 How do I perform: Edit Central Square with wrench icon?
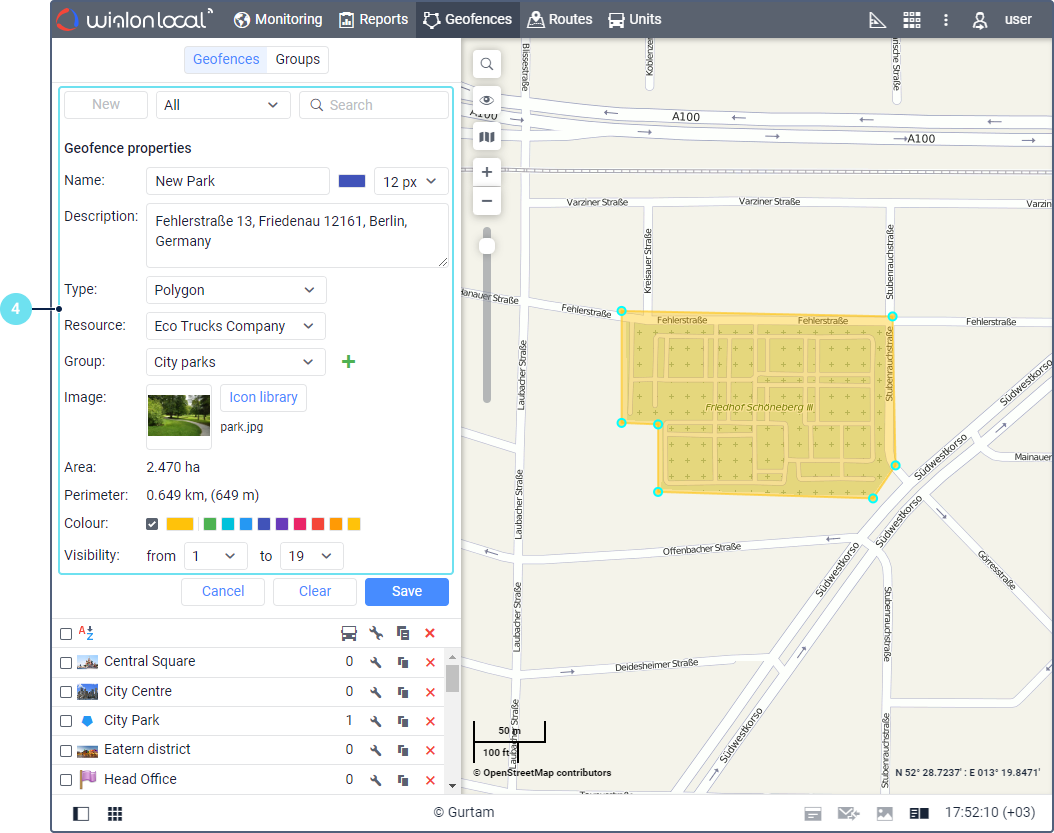(376, 662)
